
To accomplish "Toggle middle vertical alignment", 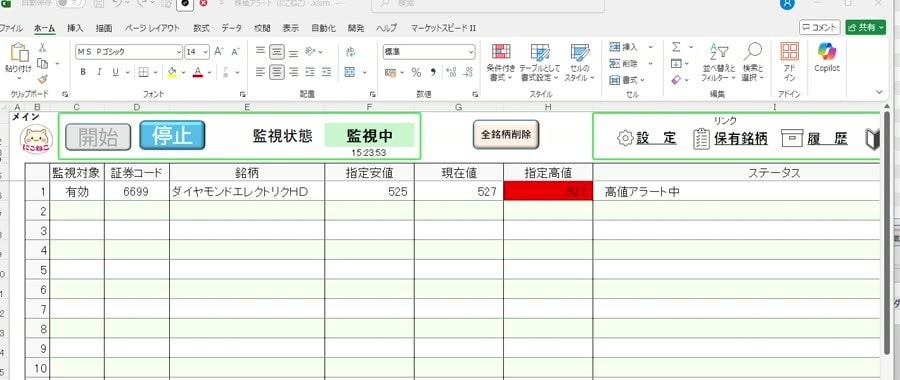I will pyautogui.click(x=277, y=52).
